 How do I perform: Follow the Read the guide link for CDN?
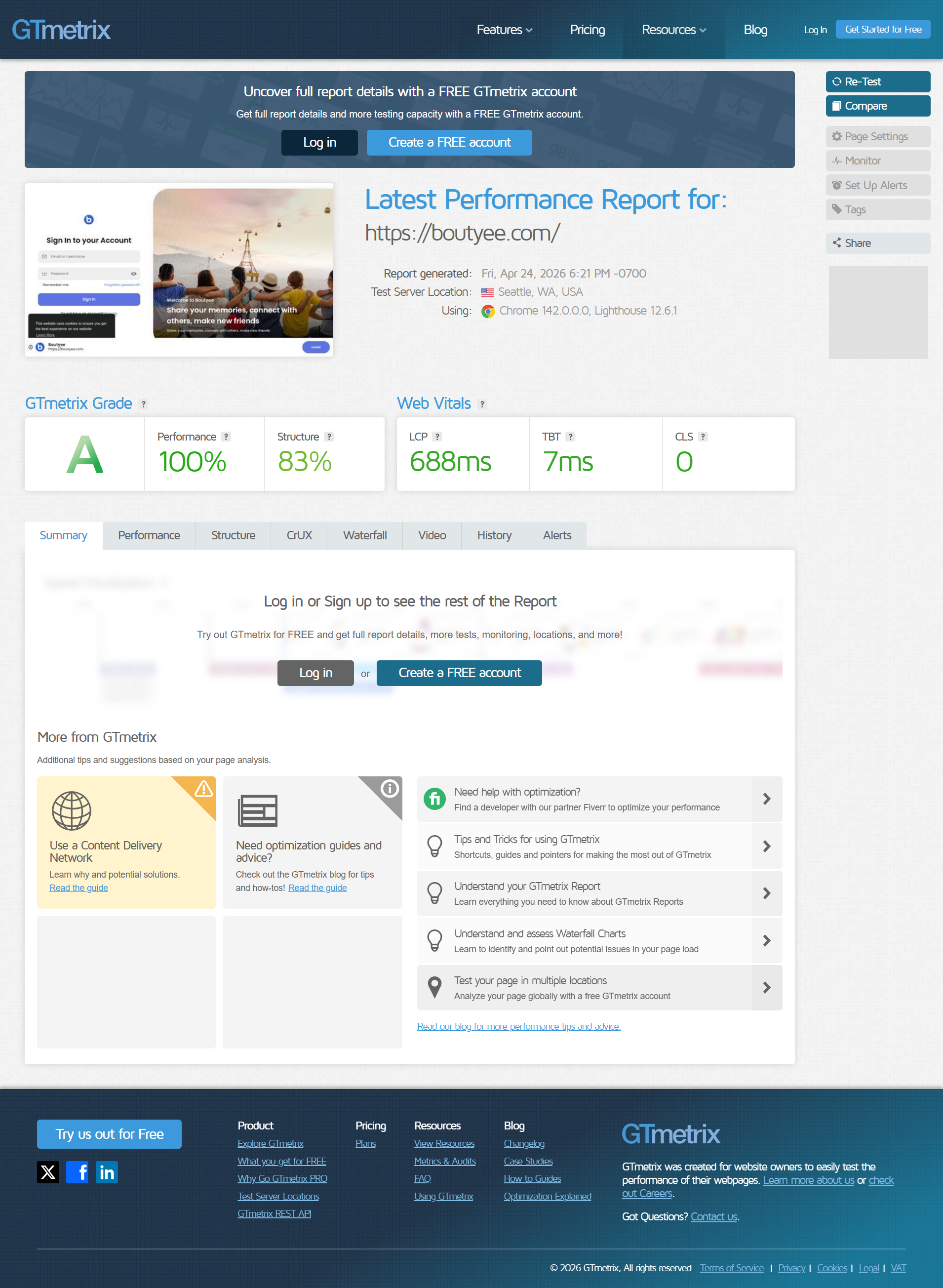coord(79,888)
